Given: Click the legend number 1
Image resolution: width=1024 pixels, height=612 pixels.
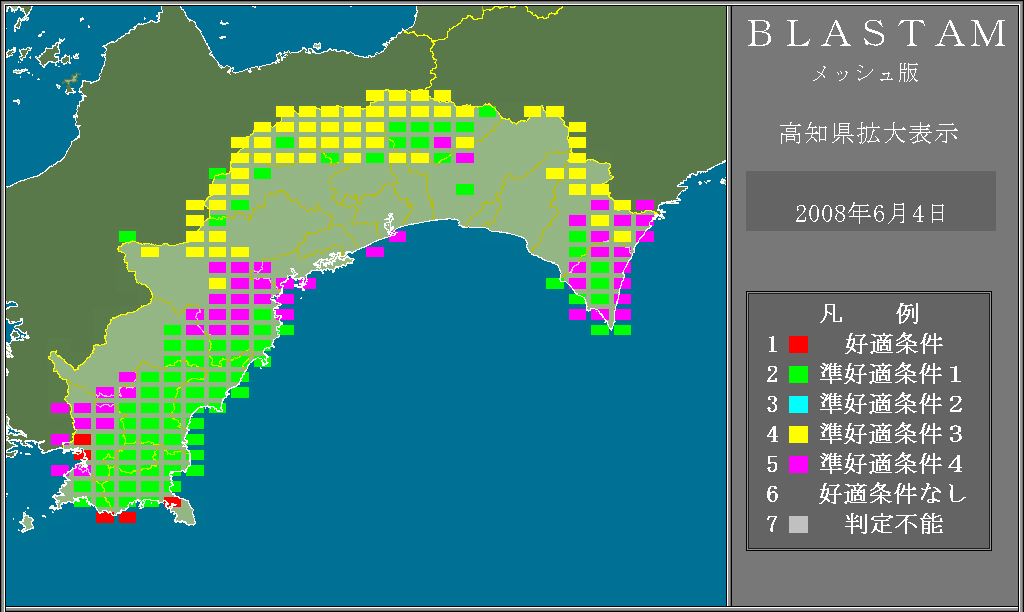Looking at the screenshot, I should pyautogui.click(x=773, y=344).
